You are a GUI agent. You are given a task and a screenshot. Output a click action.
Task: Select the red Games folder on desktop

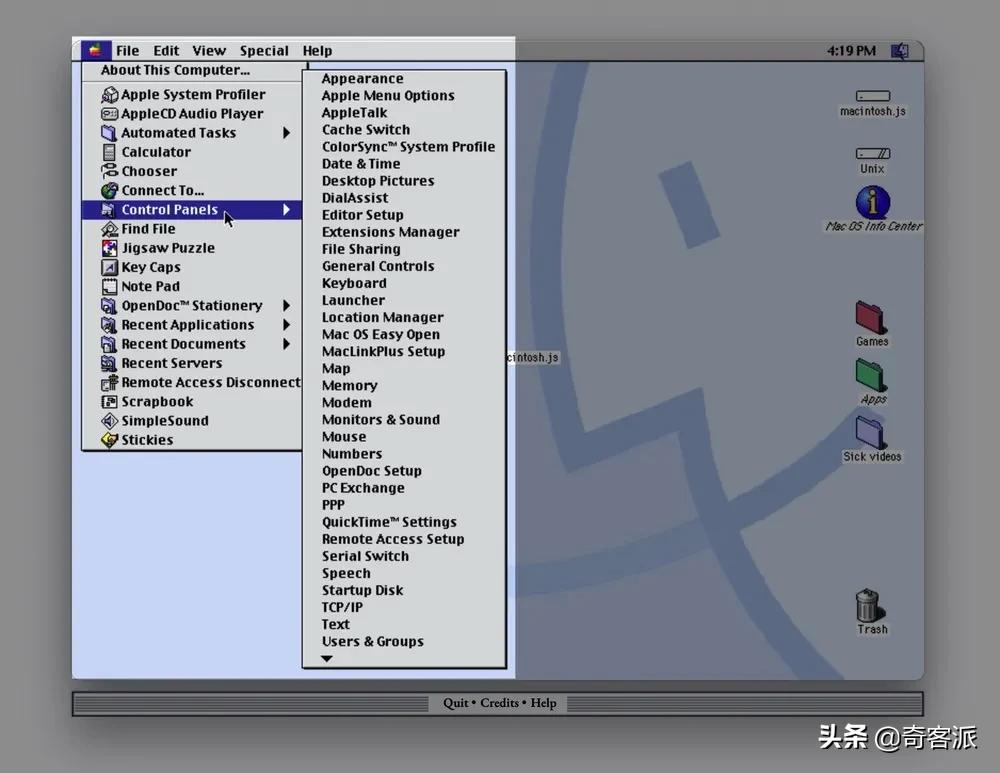(x=871, y=317)
